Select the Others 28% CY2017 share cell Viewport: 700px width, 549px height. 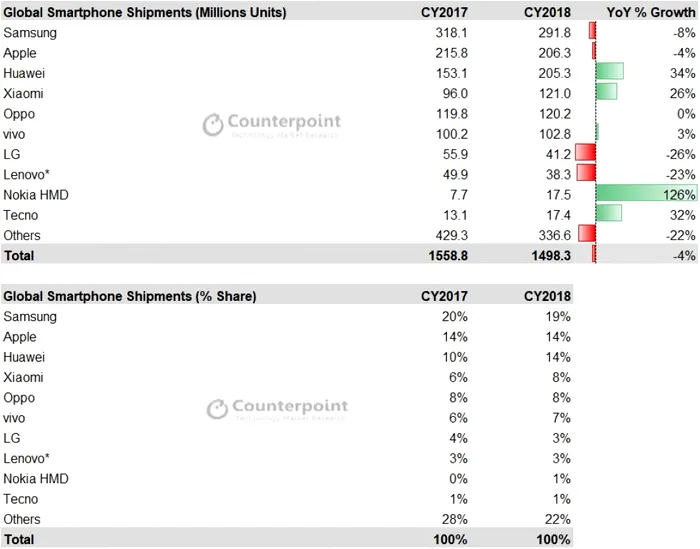pos(455,519)
